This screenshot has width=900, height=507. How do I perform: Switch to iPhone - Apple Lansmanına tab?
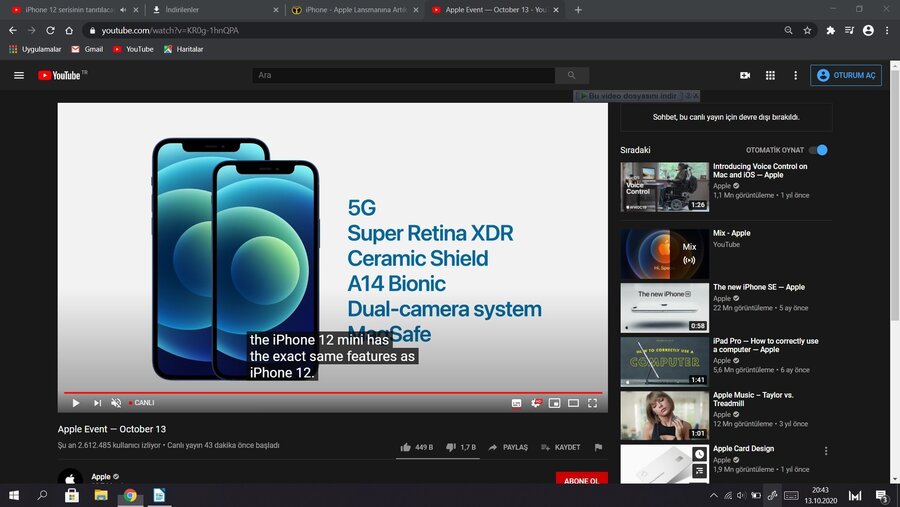[x=354, y=10]
